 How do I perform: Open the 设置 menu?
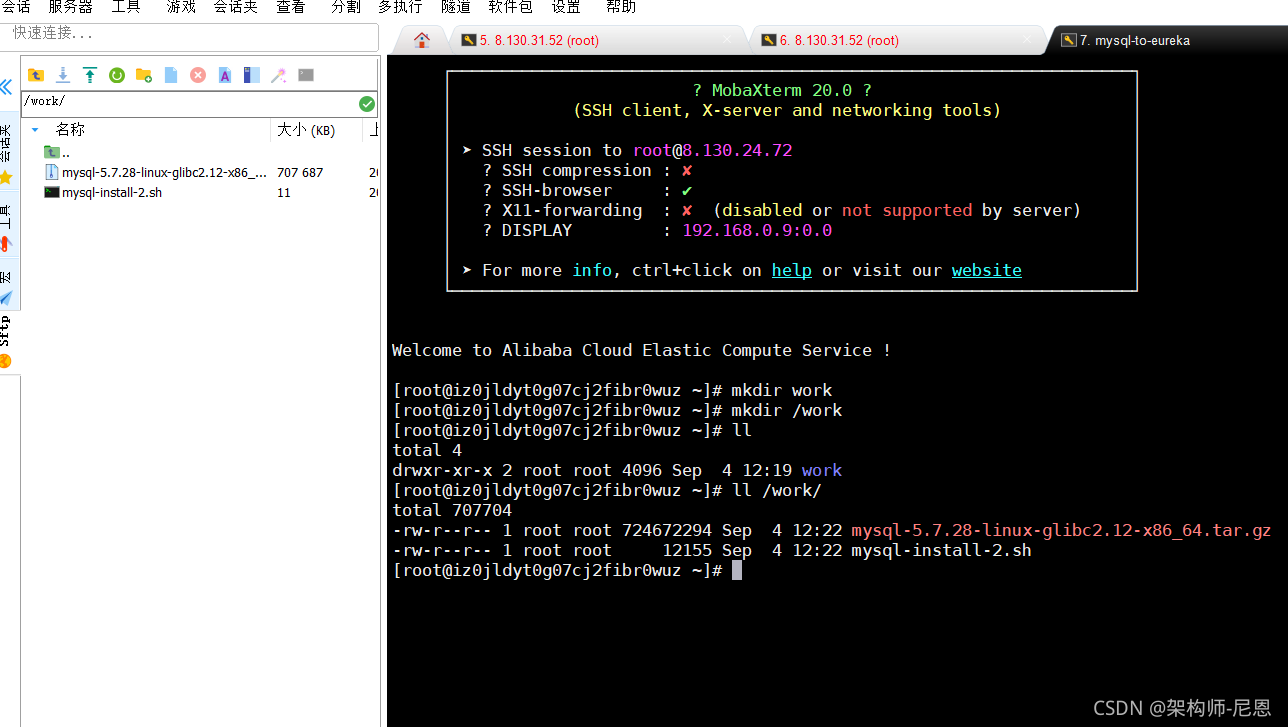tap(565, 7)
